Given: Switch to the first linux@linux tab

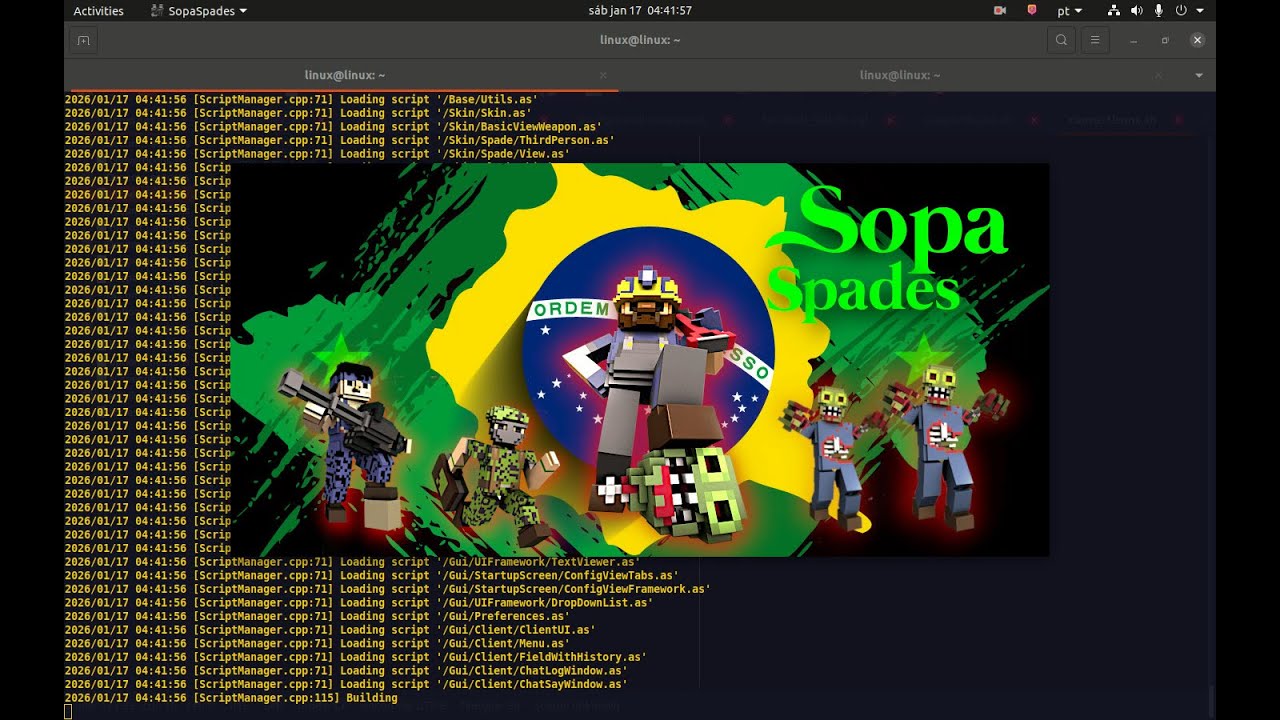Looking at the screenshot, I should [x=344, y=75].
